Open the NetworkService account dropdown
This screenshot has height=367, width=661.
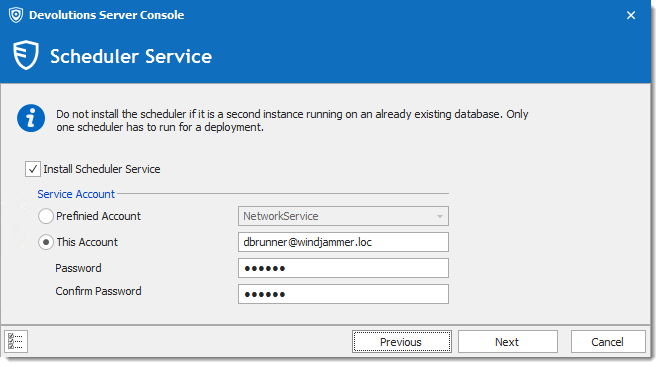point(343,216)
